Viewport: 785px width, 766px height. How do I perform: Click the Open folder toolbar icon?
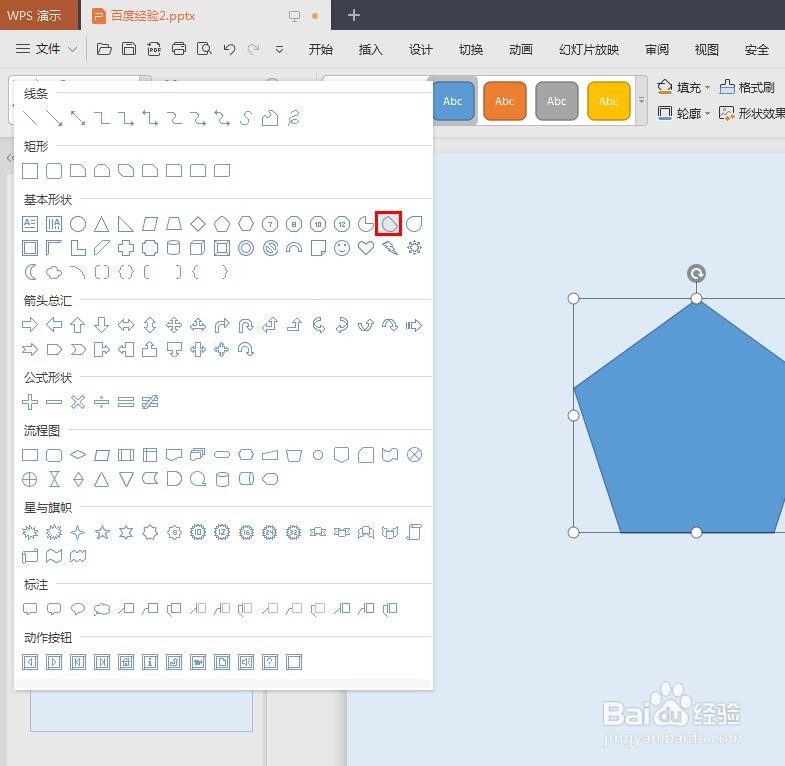104,49
